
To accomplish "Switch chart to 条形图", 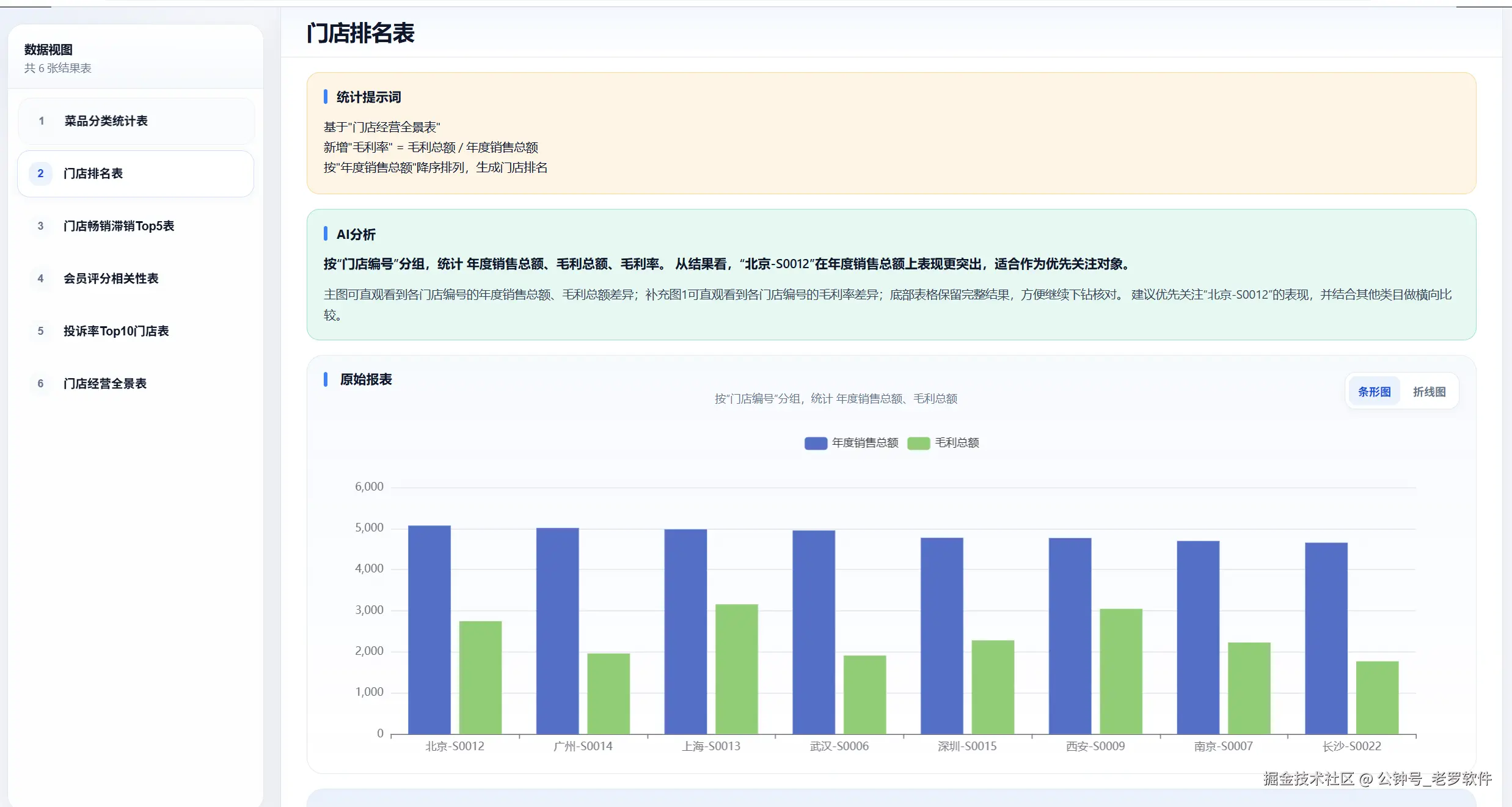I will (x=1374, y=392).
